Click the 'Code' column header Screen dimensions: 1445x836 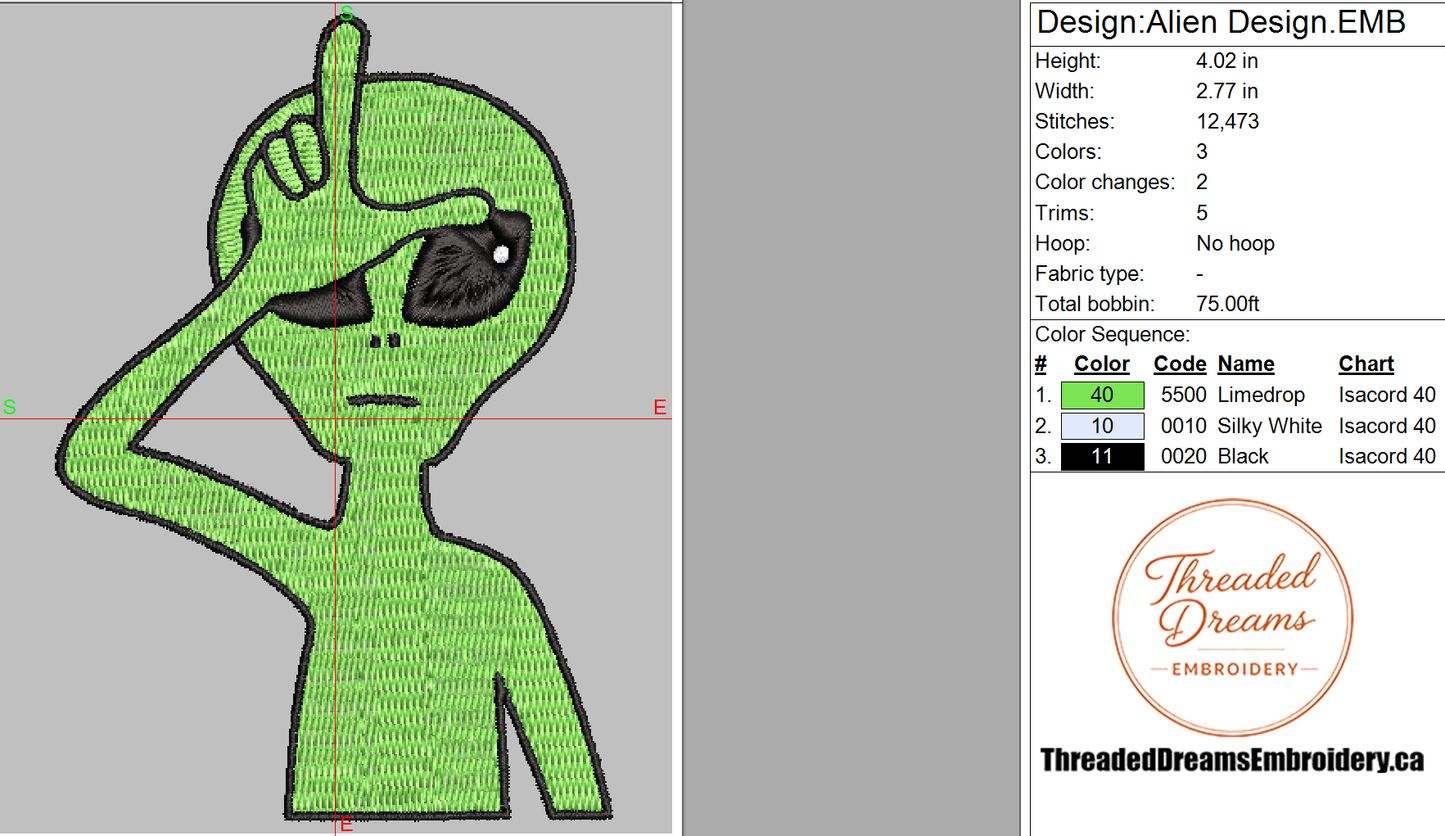point(1180,364)
